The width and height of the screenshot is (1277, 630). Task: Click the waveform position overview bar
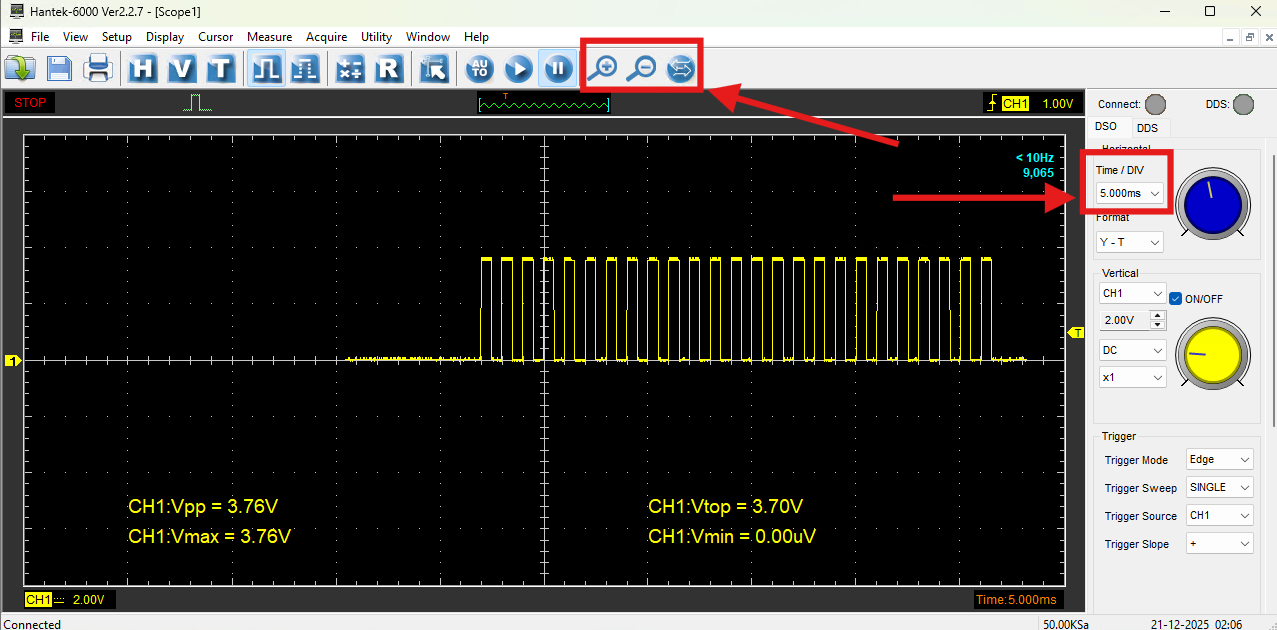(x=544, y=103)
